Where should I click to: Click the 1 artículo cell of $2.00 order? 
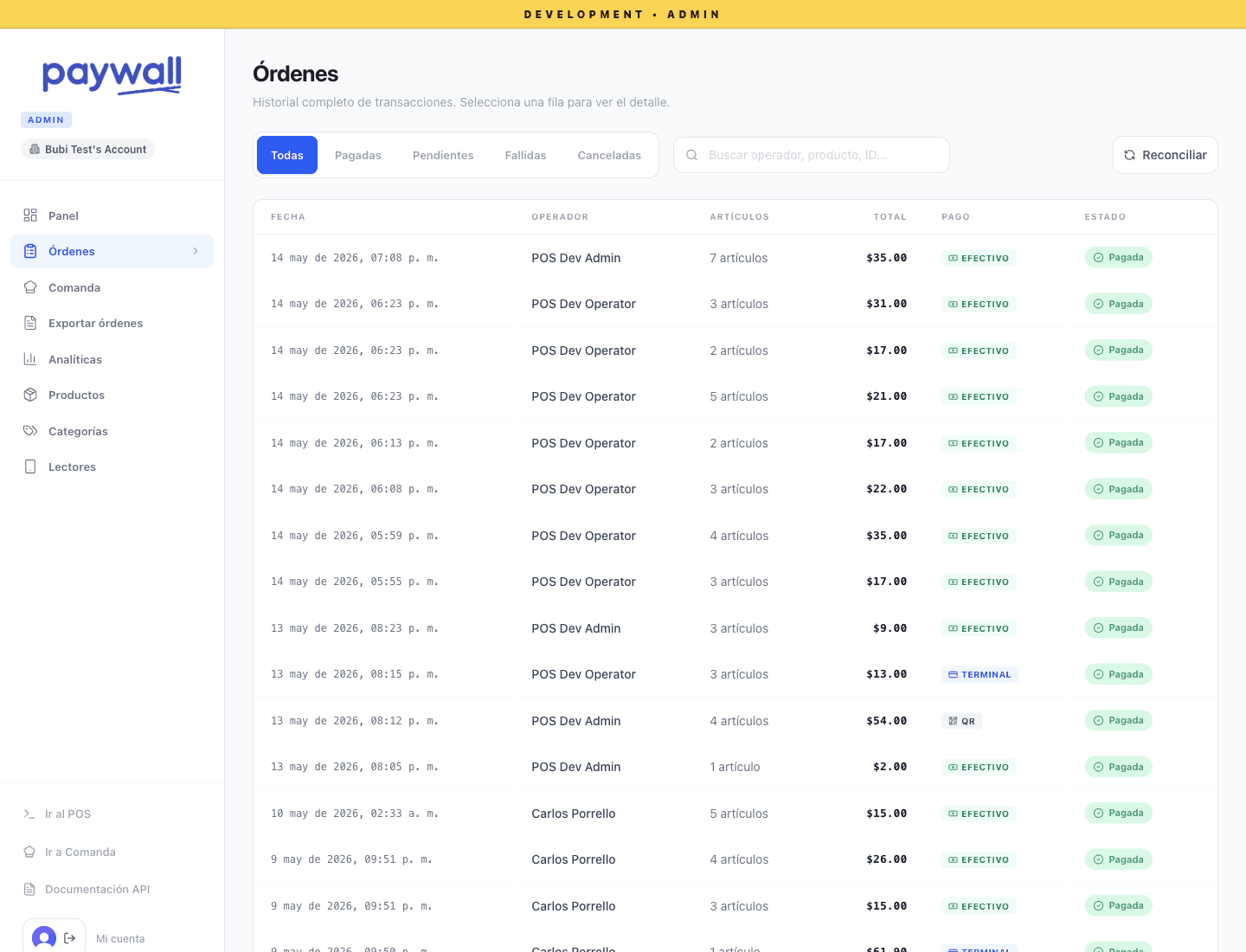735,767
